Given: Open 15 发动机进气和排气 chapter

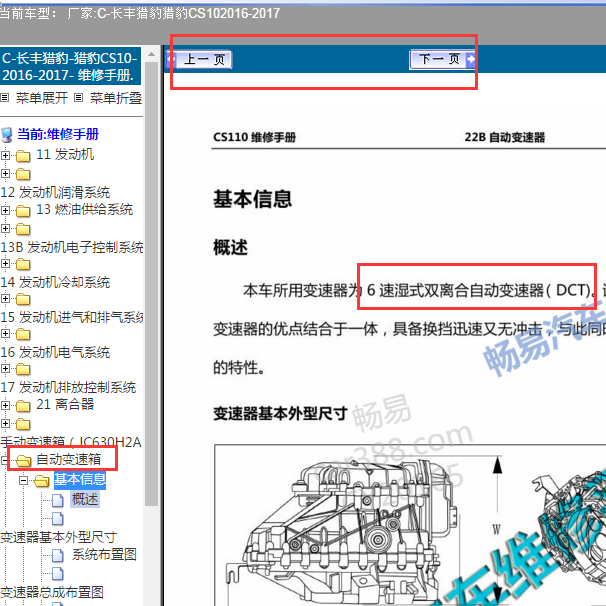Looking at the screenshot, I should (x=72, y=317).
